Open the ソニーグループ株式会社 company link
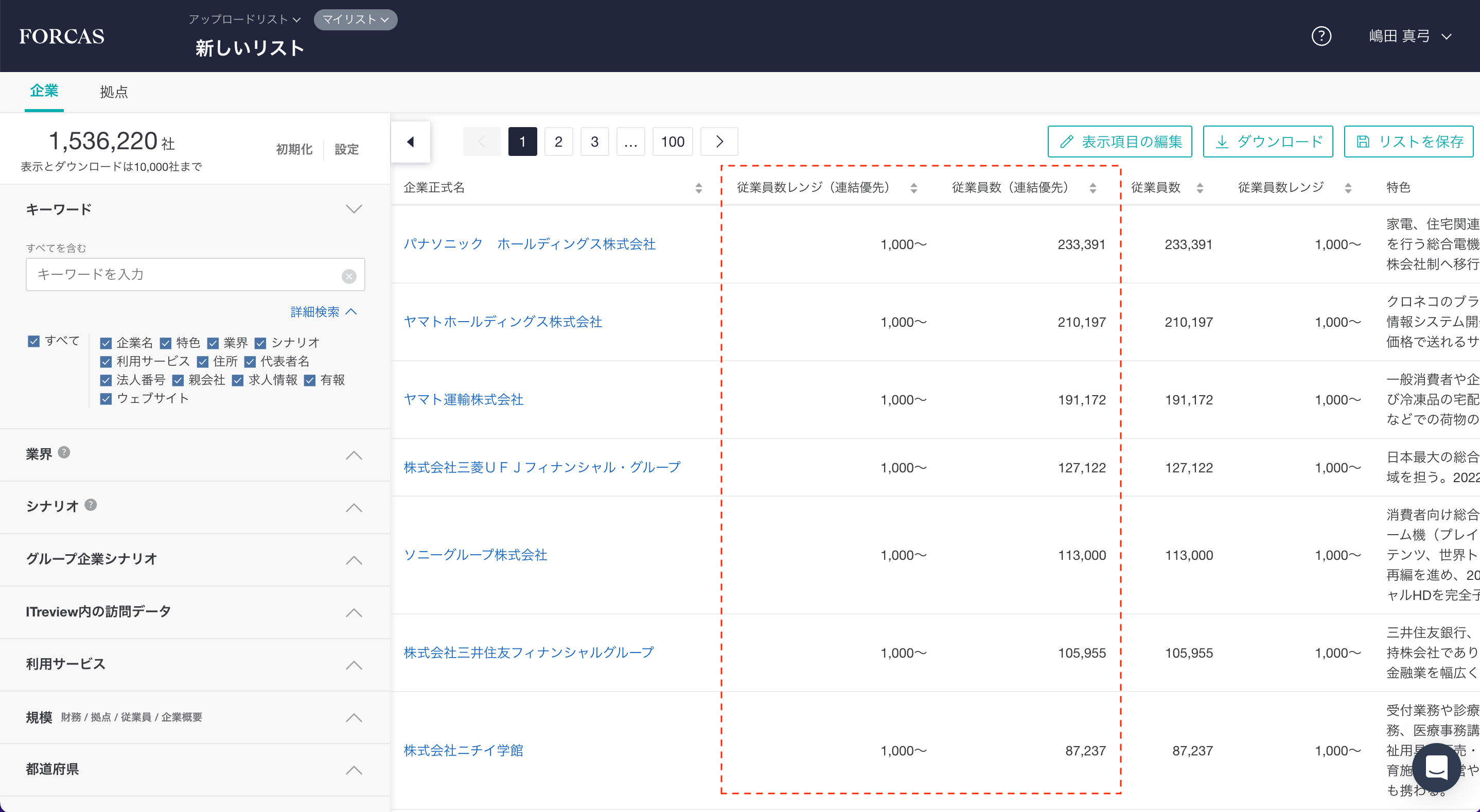The height and width of the screenshot is (812, 1480). coord(475,555)
